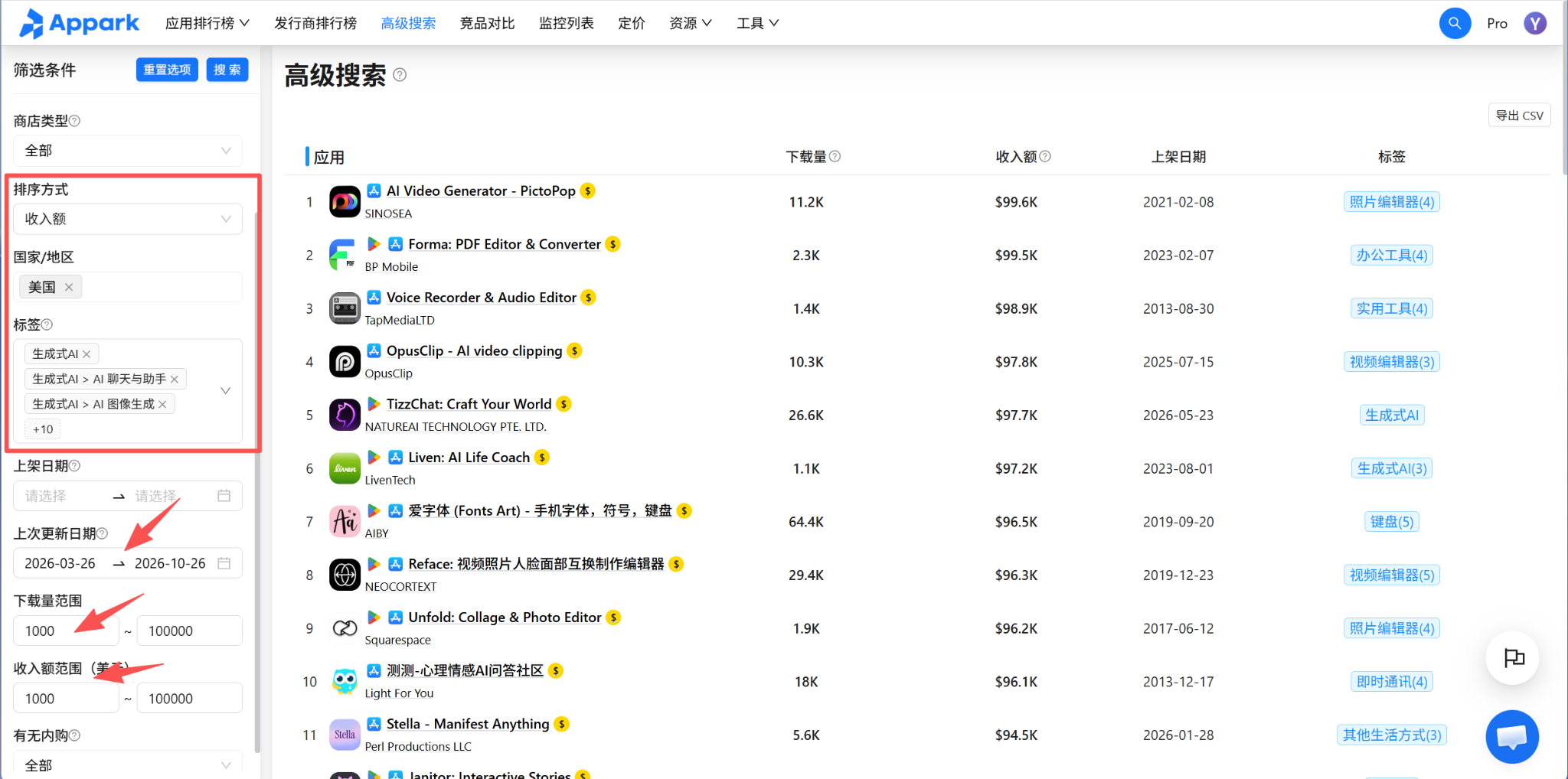Open the 定价 page

(632, 23)
